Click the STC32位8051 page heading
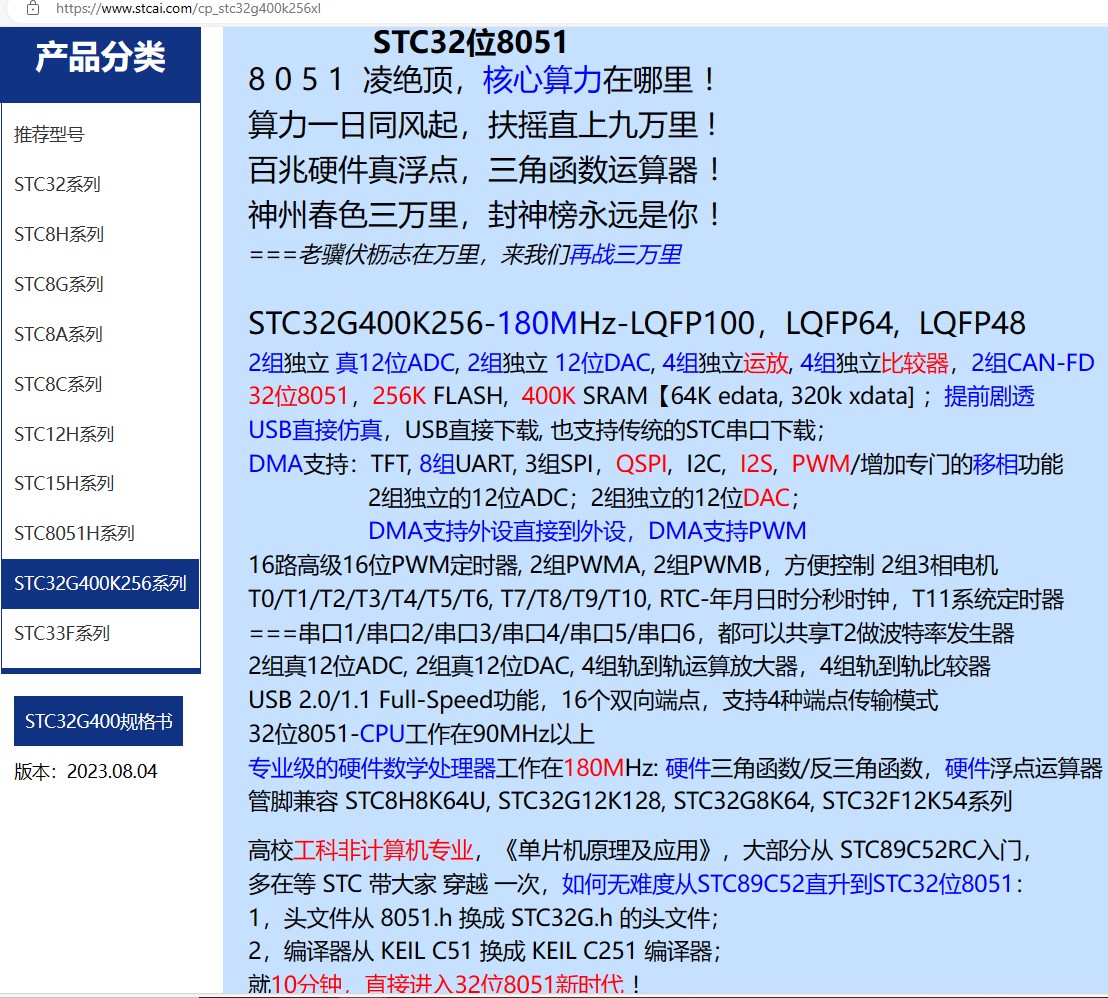The height and width of the screenshot is (998, 1108). (x=470, y=42)
